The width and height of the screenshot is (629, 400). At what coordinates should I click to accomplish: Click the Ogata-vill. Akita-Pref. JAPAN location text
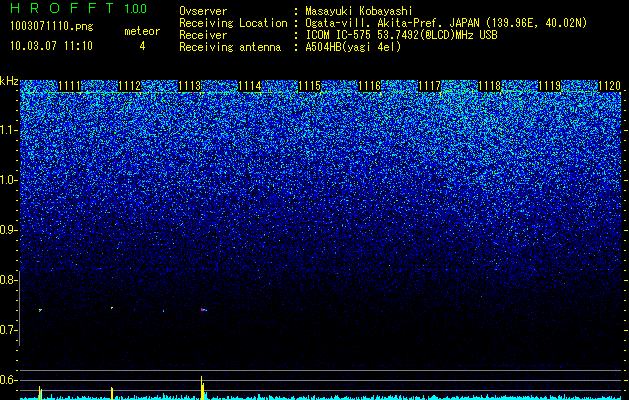point(446,23)
